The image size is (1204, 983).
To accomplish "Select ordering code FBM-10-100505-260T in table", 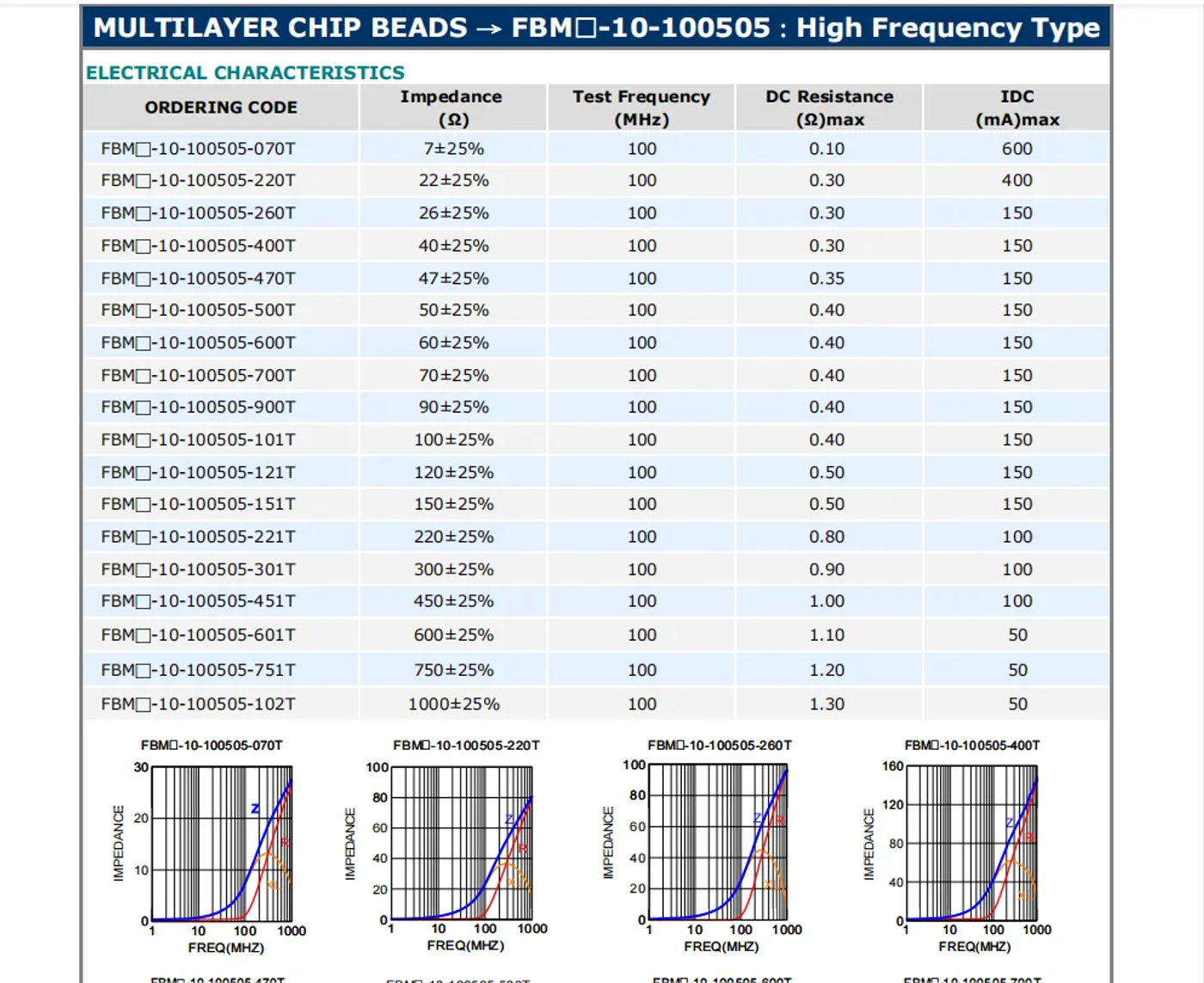I will 199,213.
